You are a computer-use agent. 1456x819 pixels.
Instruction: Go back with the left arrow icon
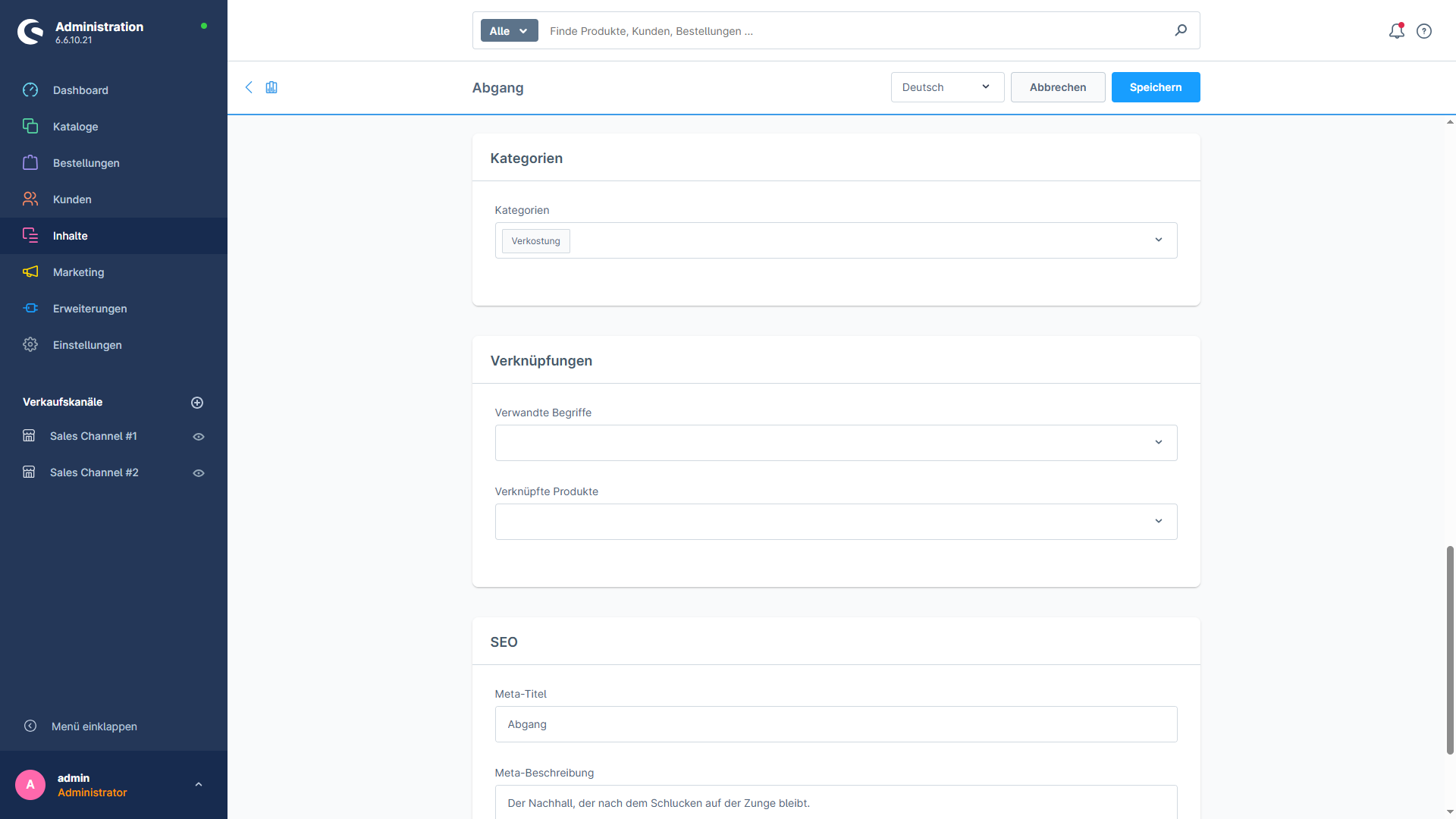pyautogui.click(x=249, y=87)
